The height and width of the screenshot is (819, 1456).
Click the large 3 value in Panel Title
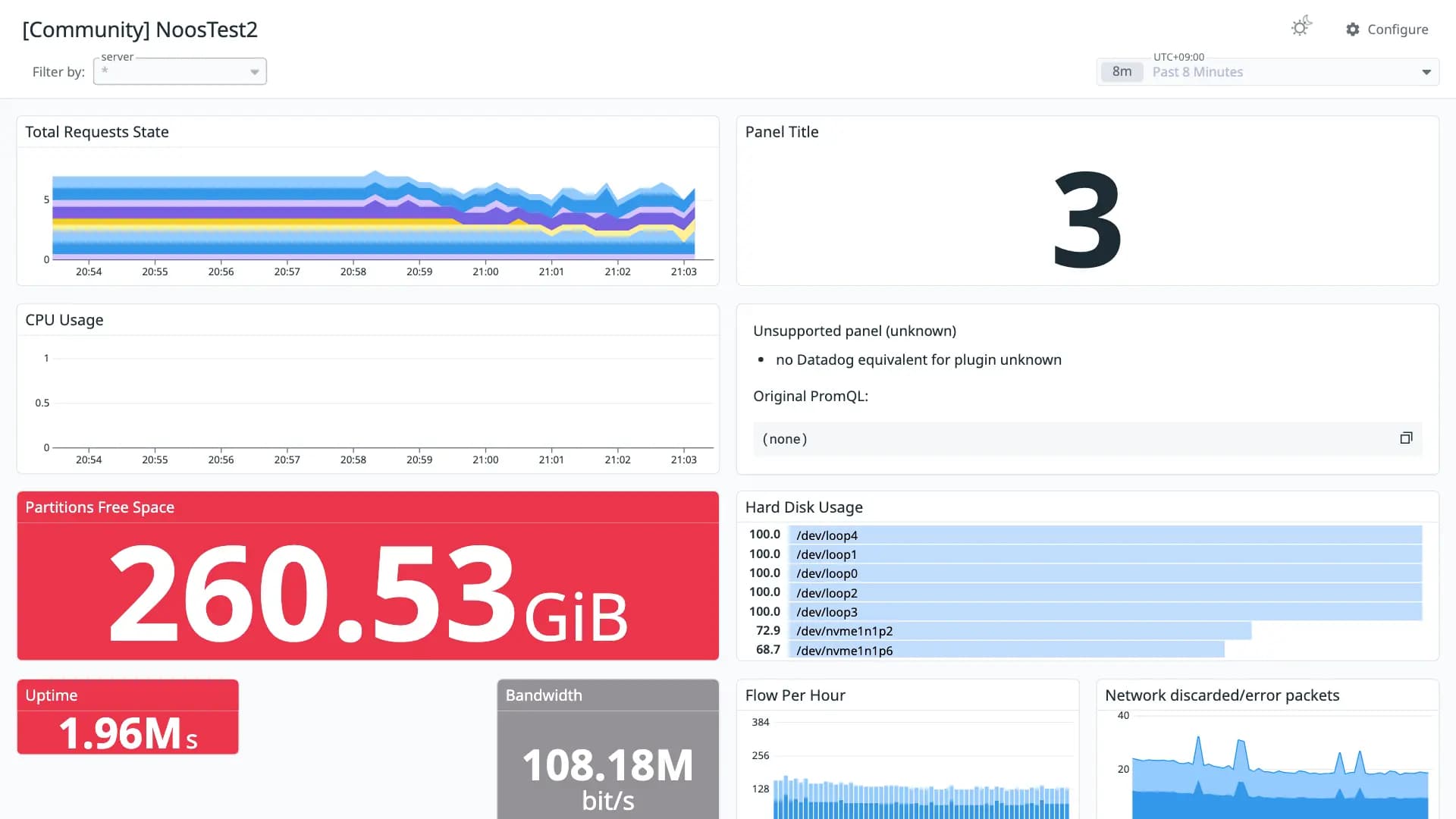pos(1087,218)
